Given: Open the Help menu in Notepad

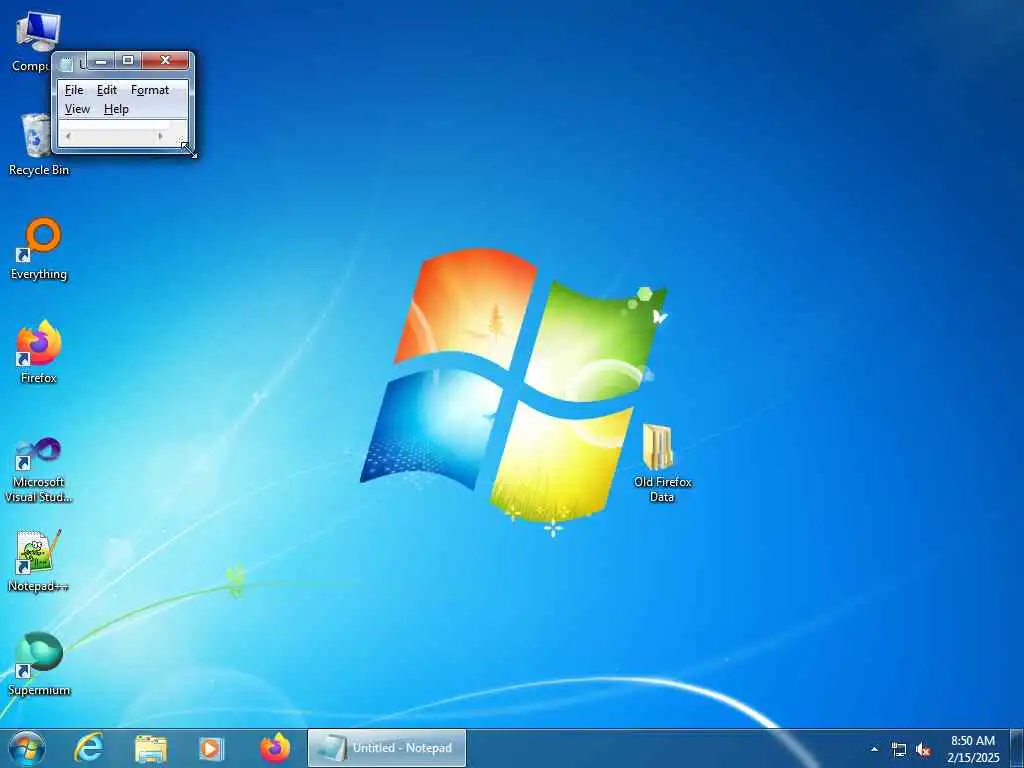Looking at the screenshot, I should tap(116, 109).
